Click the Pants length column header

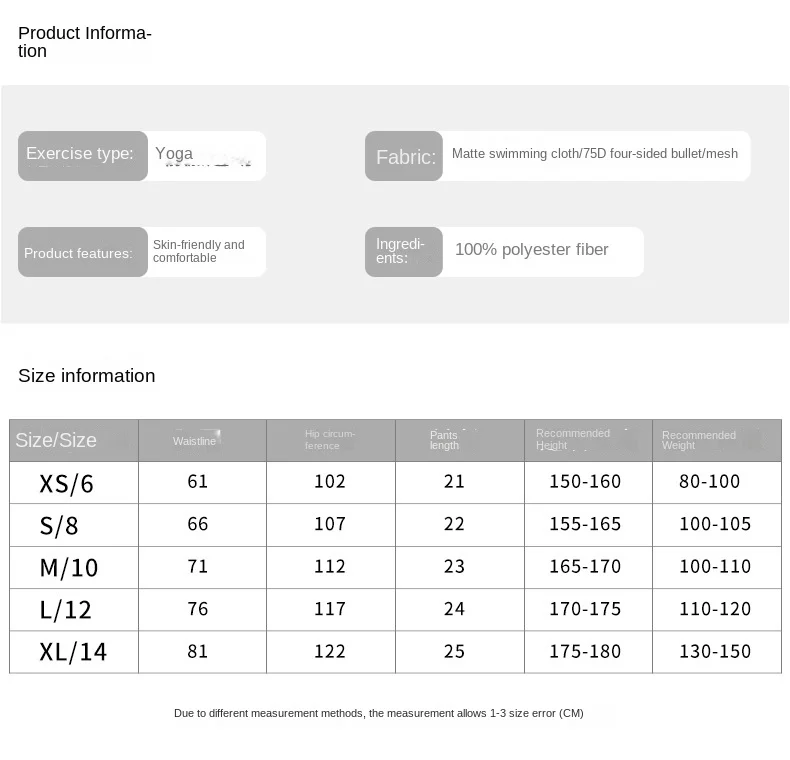445,440
